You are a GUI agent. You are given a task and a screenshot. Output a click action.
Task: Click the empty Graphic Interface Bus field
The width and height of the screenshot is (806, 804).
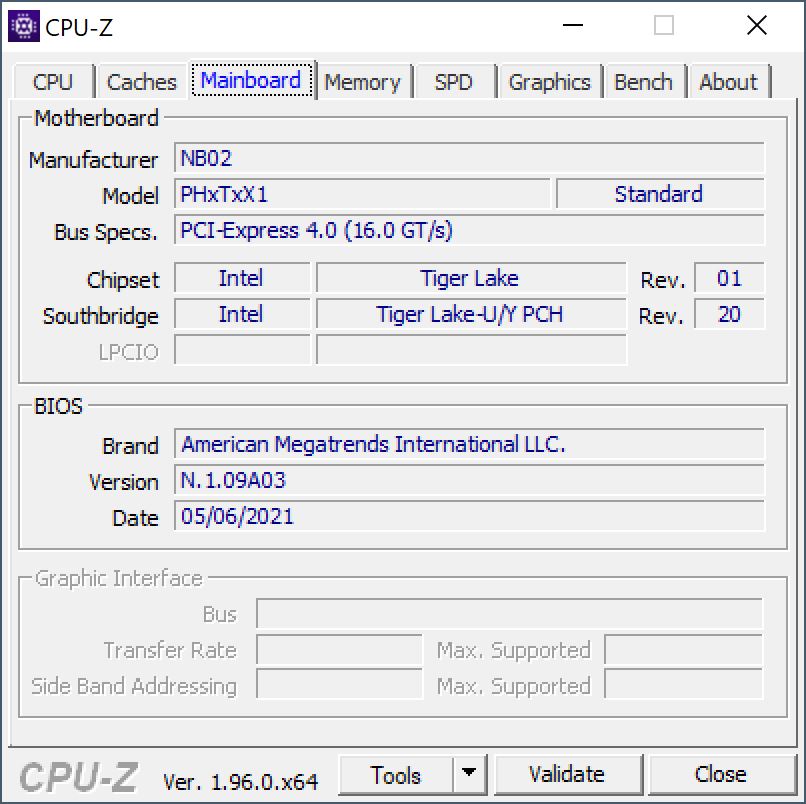(509, 613)
